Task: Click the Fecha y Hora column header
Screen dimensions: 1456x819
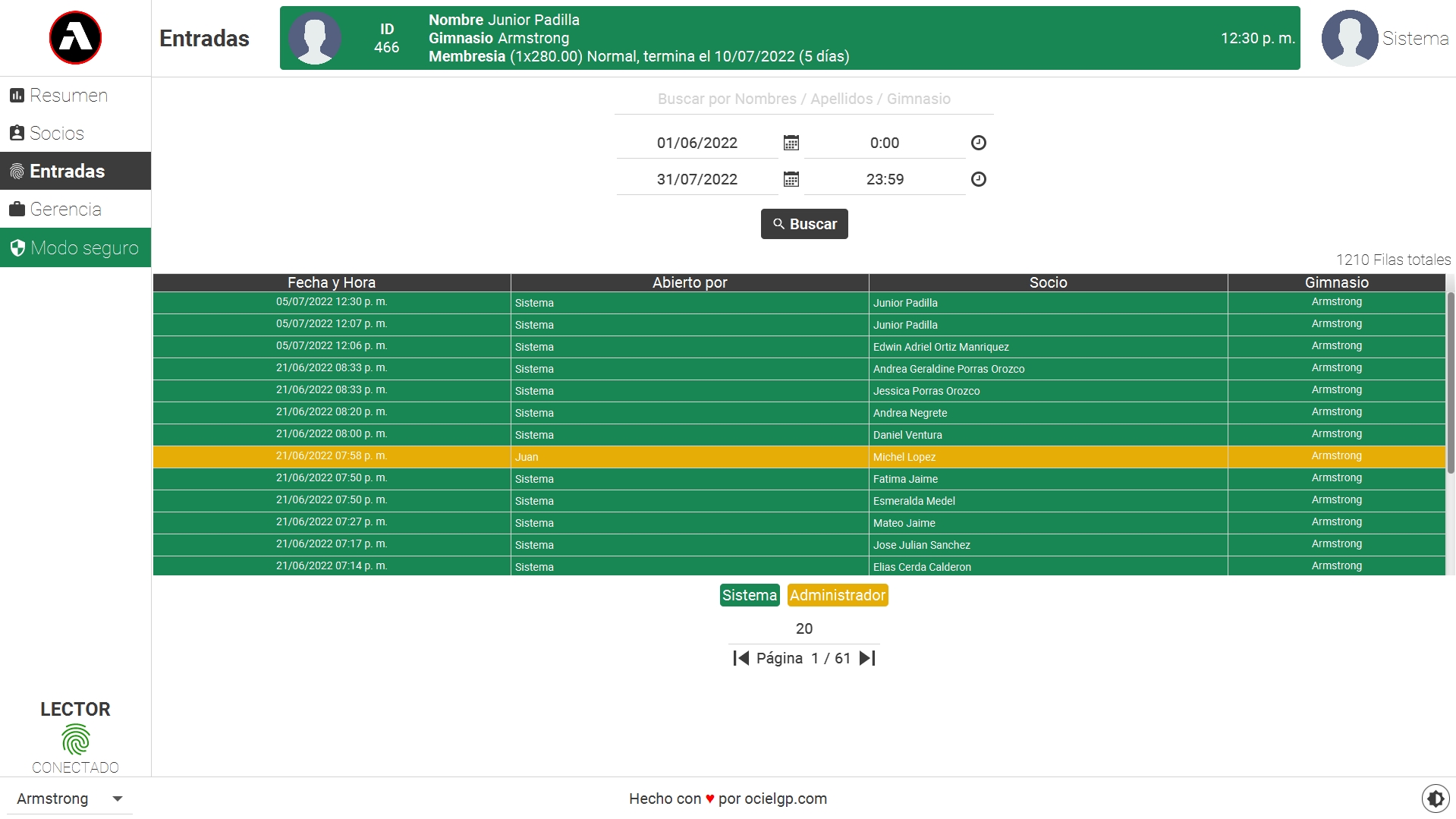Action: (x=332, y=282)
